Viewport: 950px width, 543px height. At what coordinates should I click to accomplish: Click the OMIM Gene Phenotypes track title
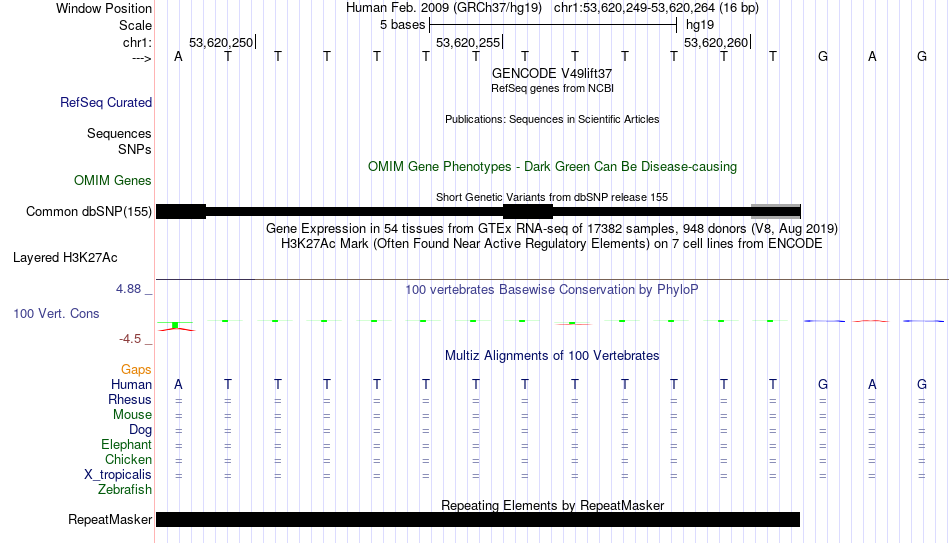tap(552, 167)
